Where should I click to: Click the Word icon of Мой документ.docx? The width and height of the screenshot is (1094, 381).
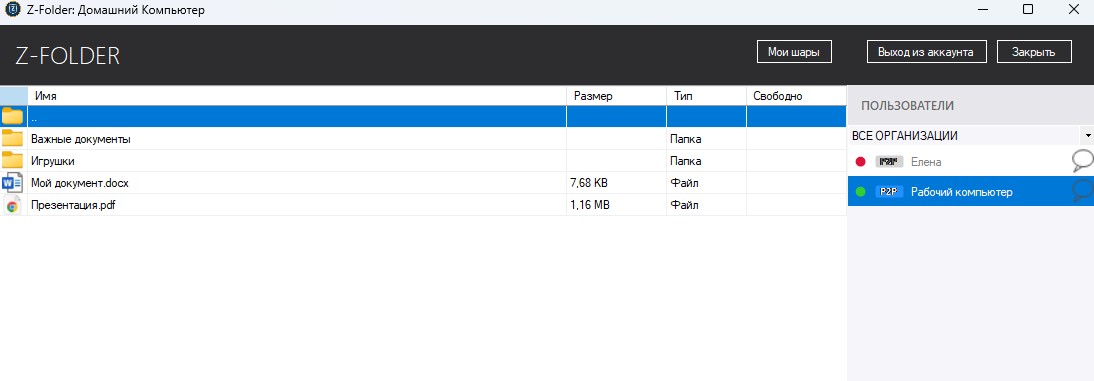(13, 183)
